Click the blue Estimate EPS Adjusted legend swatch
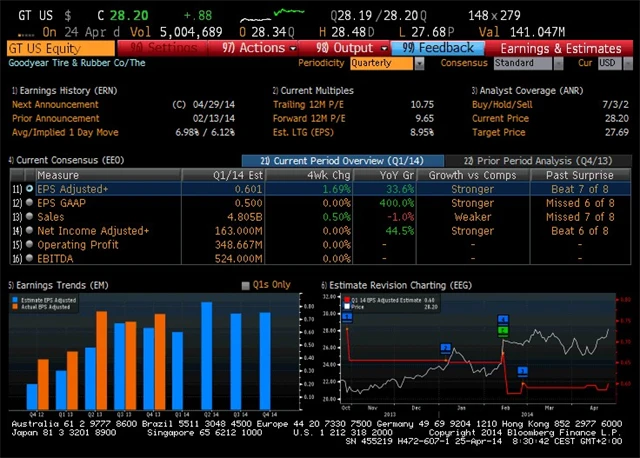The width and height of the screenshot is (640, 458). [x=14, y=299]
